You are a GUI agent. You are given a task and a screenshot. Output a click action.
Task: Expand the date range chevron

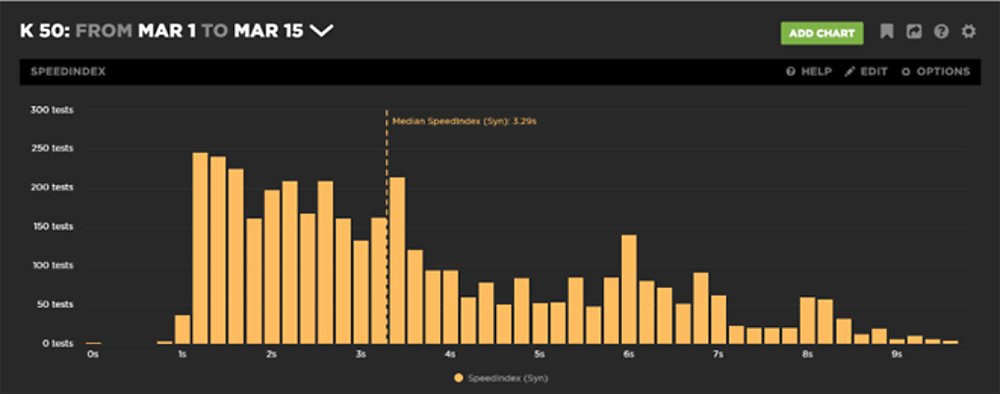322,31
